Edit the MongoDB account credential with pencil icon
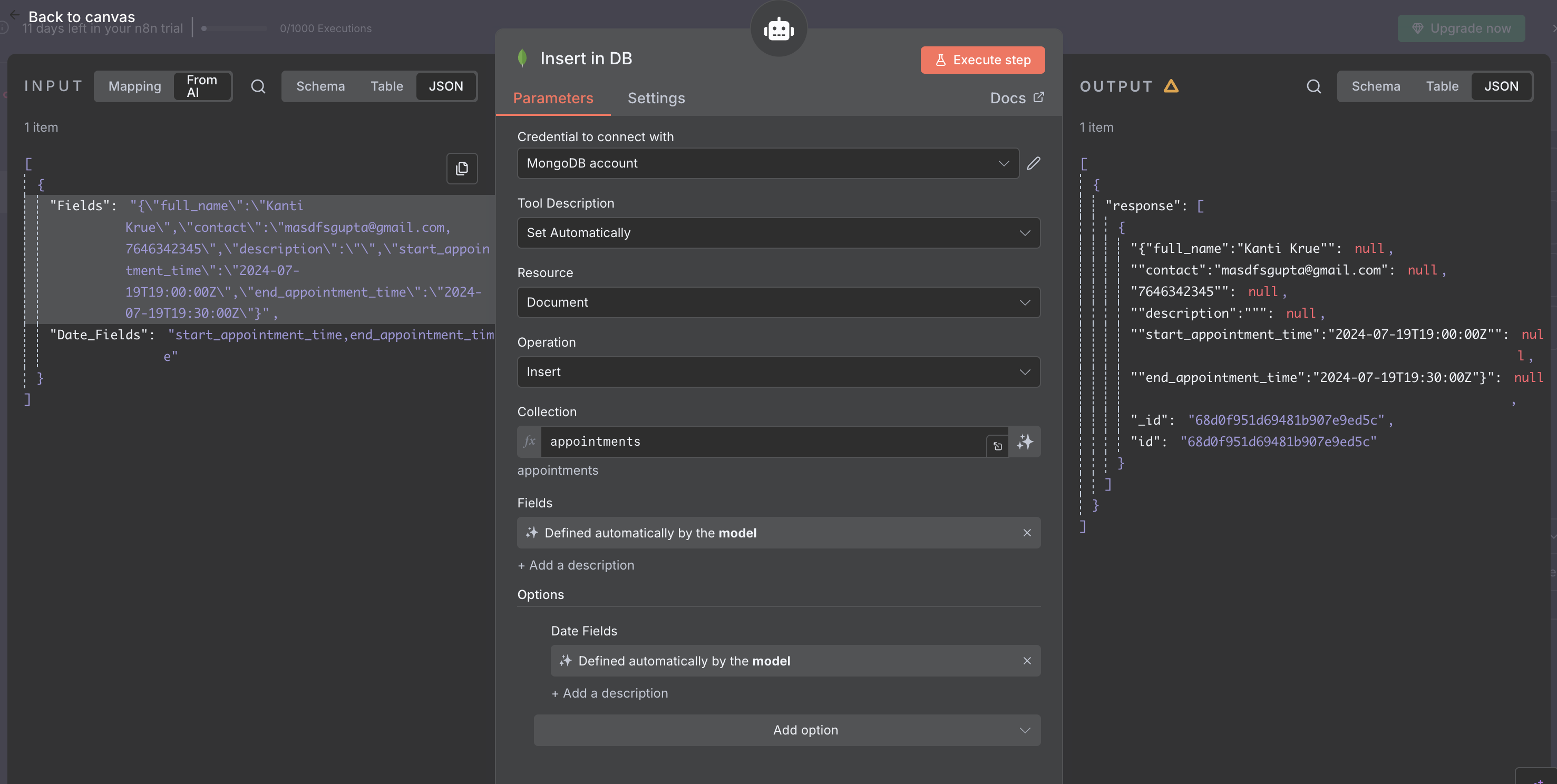This screenshot has width=1557, height=784. click(x=1034, y=163)
